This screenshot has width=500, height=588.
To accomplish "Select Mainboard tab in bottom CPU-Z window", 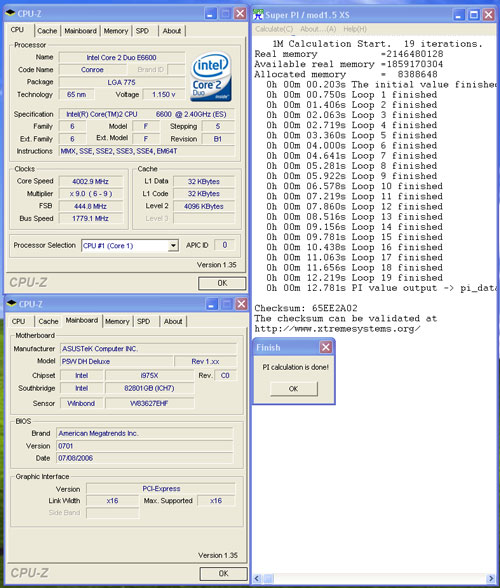I will tap(82, 320).
